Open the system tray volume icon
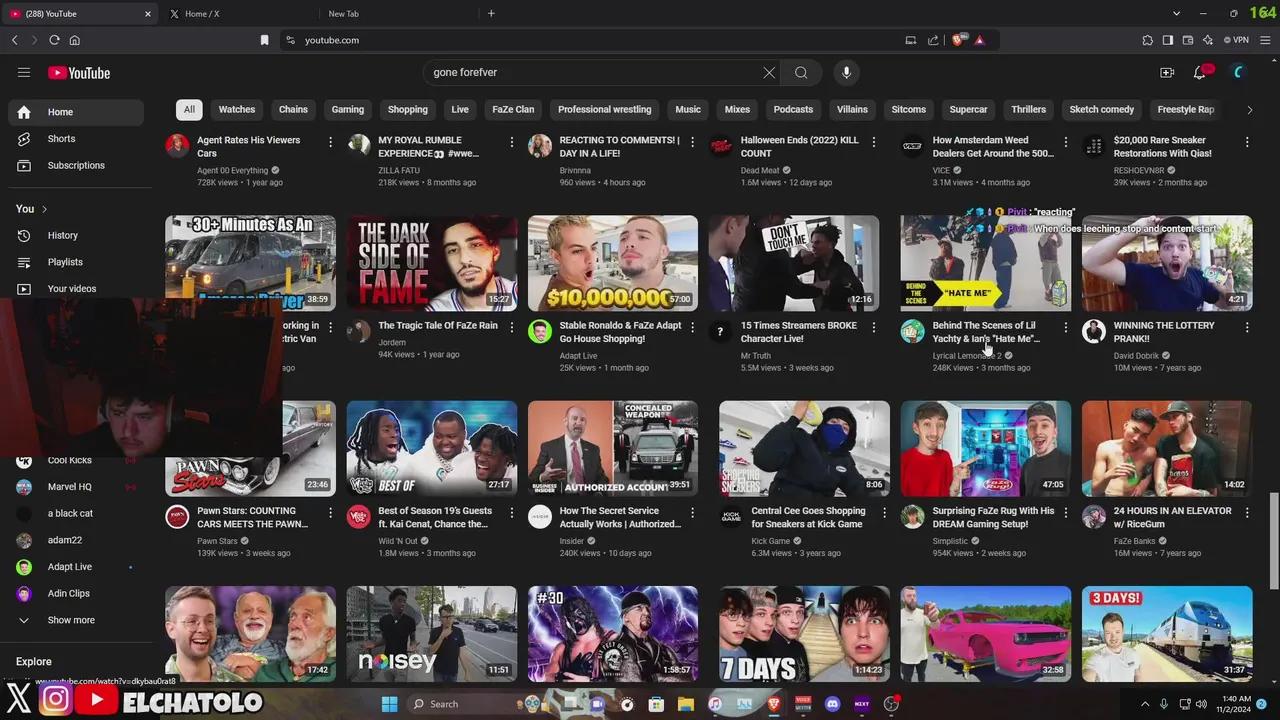 click(1201, 704)
